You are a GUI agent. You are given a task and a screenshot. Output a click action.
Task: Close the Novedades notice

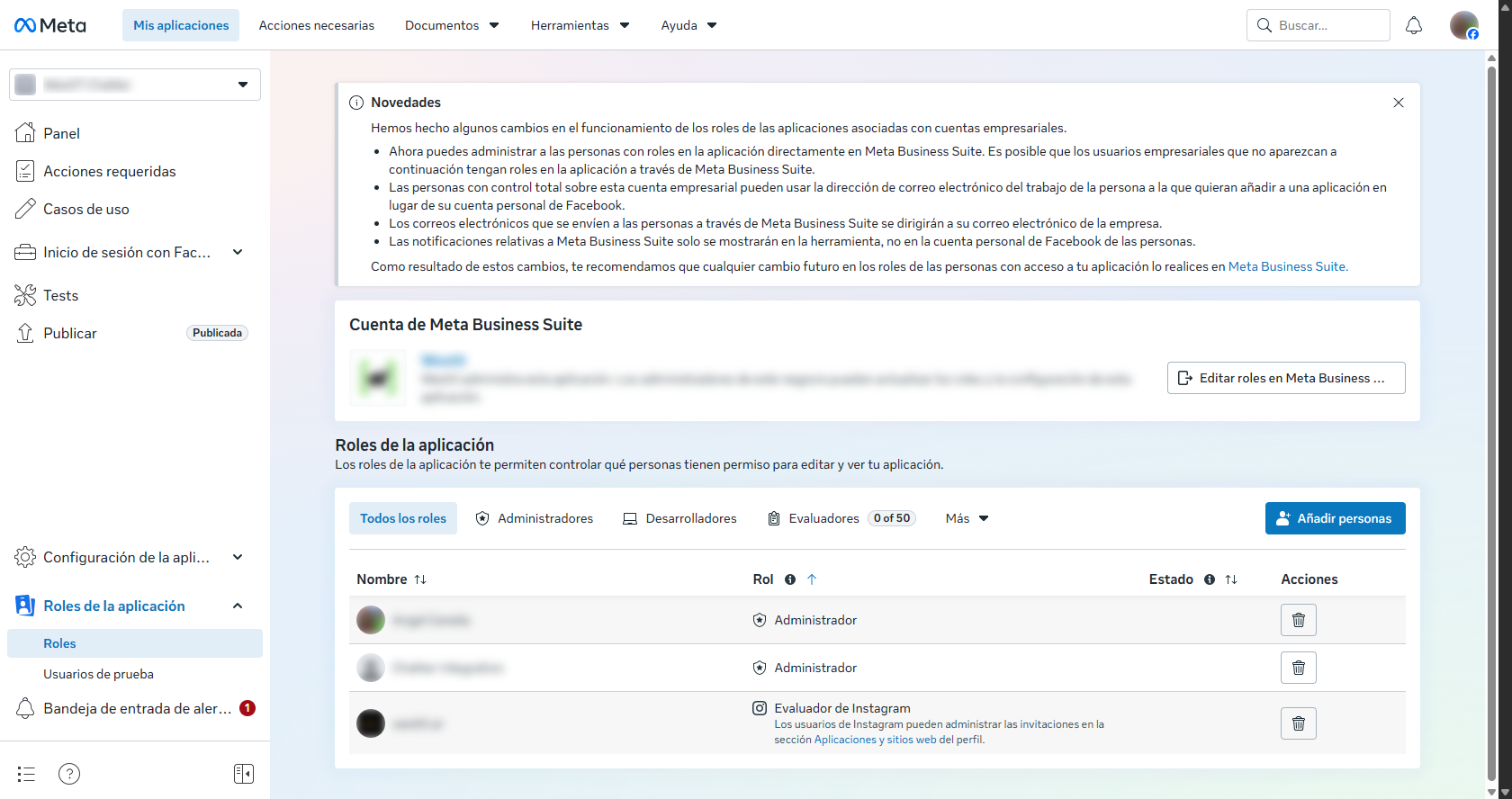1399,103
